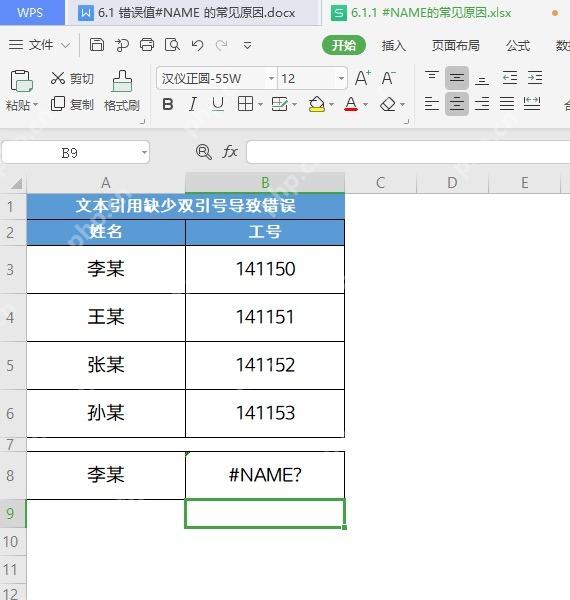Select Align Left icon
This screenshot has height=600, width=570.
[432, 104]
